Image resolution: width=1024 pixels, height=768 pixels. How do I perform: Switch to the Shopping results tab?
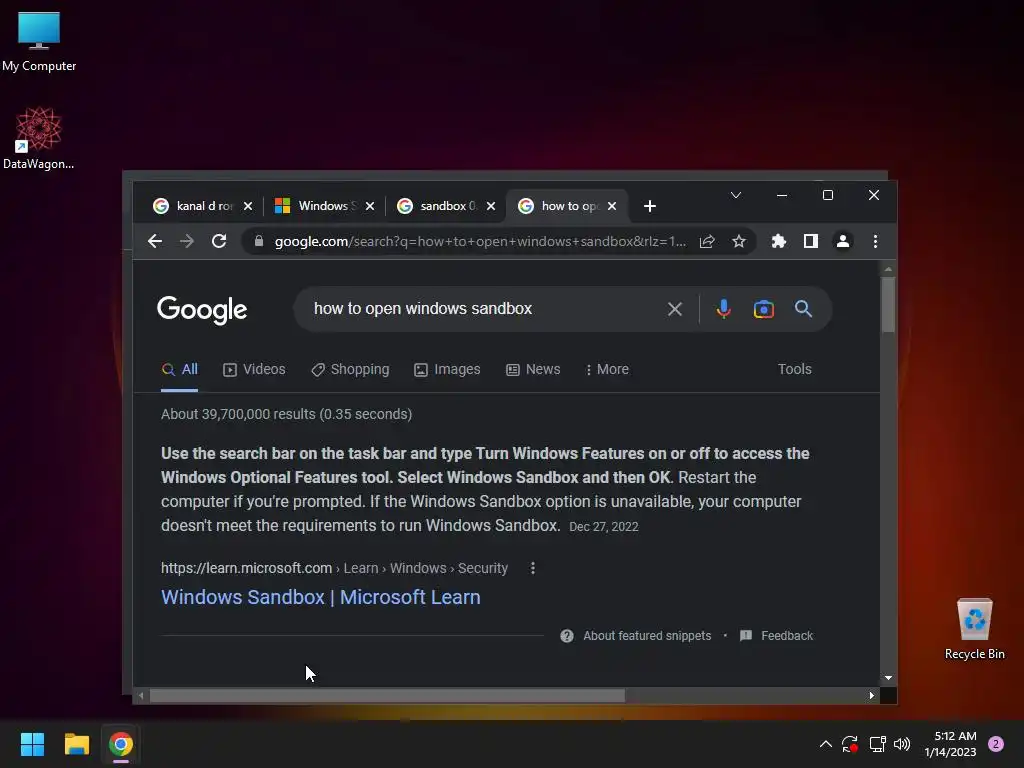(350, 370)
